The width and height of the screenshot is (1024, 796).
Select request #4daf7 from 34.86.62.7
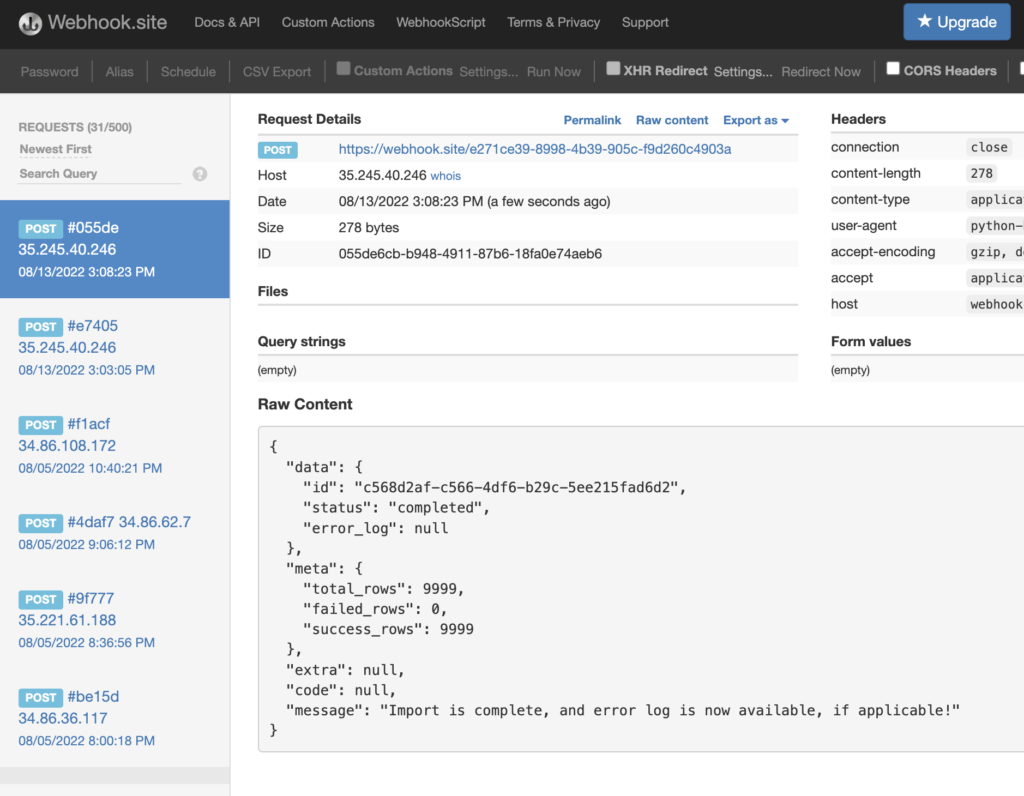click(x=115, y=532)
